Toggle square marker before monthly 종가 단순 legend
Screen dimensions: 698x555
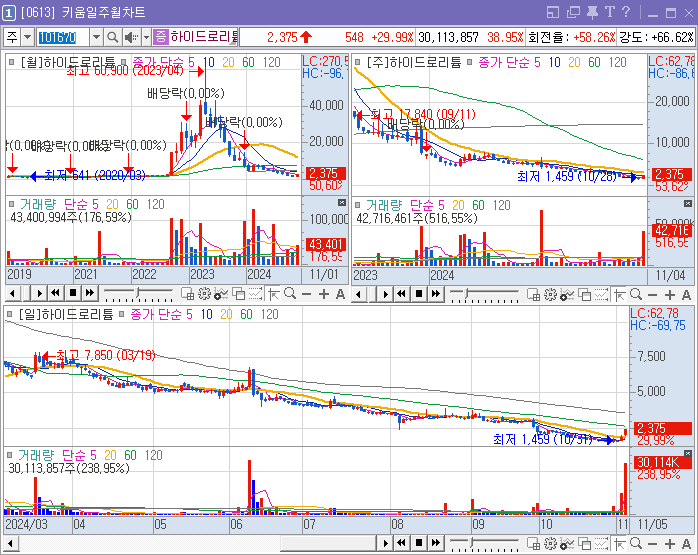click(x=123, y=62)
